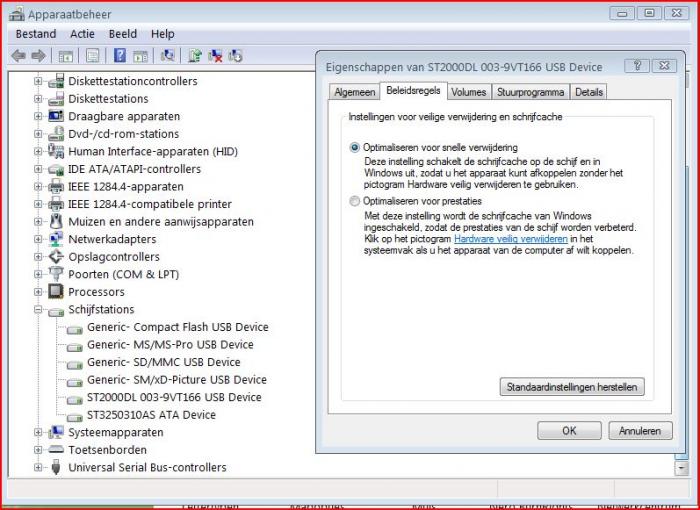The width and height of the screenshot is (700, 510).
Task: Click the drive icon beside ST3250310AS ATA Device
Action: point(75,417)
